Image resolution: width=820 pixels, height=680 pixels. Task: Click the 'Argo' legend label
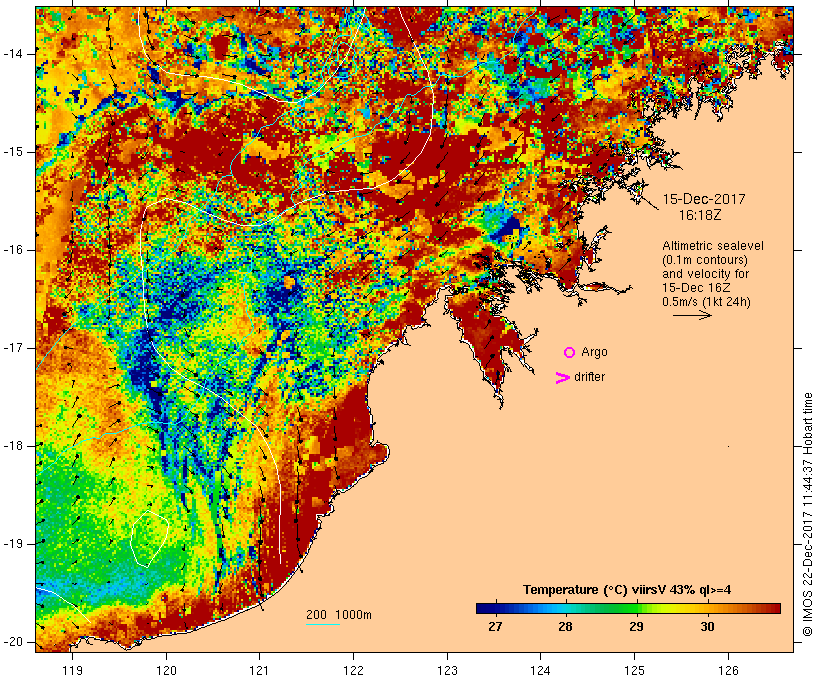[x=594, y=352]
